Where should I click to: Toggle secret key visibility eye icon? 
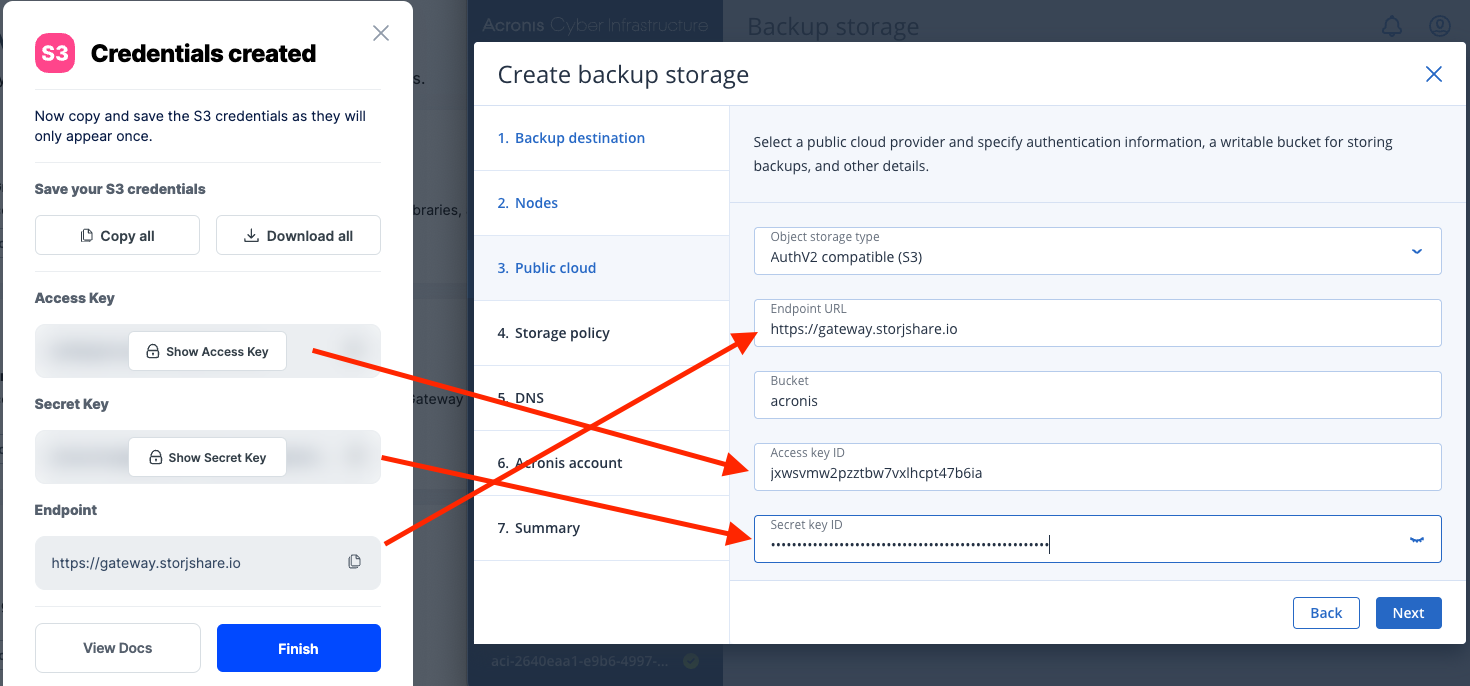pos(1416,539)
